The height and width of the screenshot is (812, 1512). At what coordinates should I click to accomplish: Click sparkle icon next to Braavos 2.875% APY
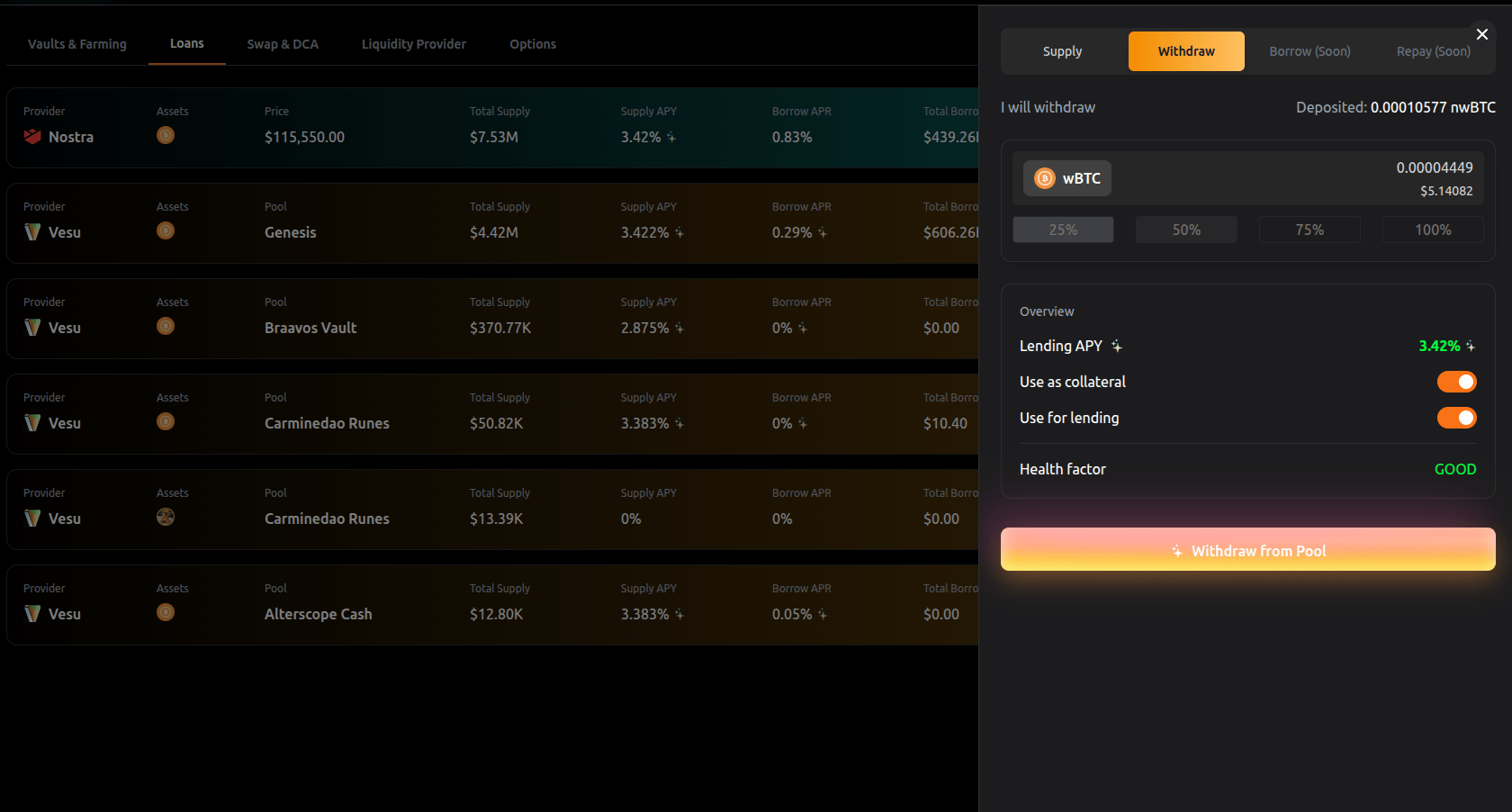[x=679, y=328]
